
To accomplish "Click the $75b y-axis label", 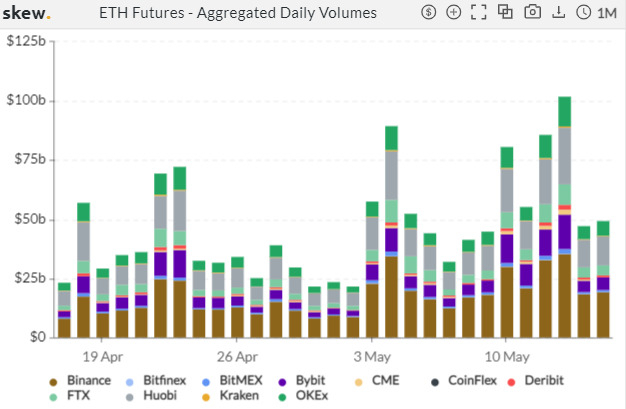I will pos(30,159).
